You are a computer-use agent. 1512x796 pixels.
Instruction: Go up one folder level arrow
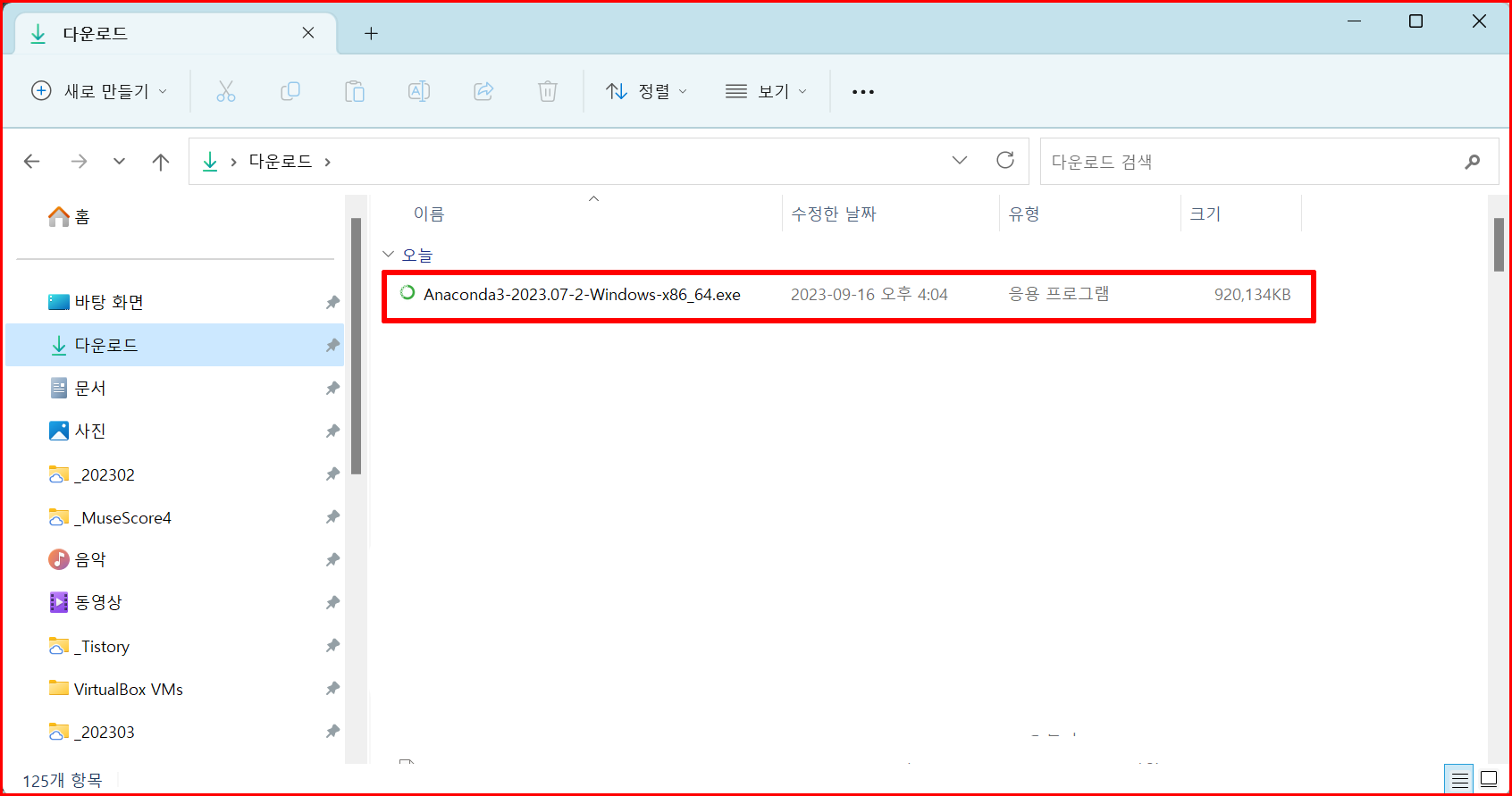click(x=161, y=161)
